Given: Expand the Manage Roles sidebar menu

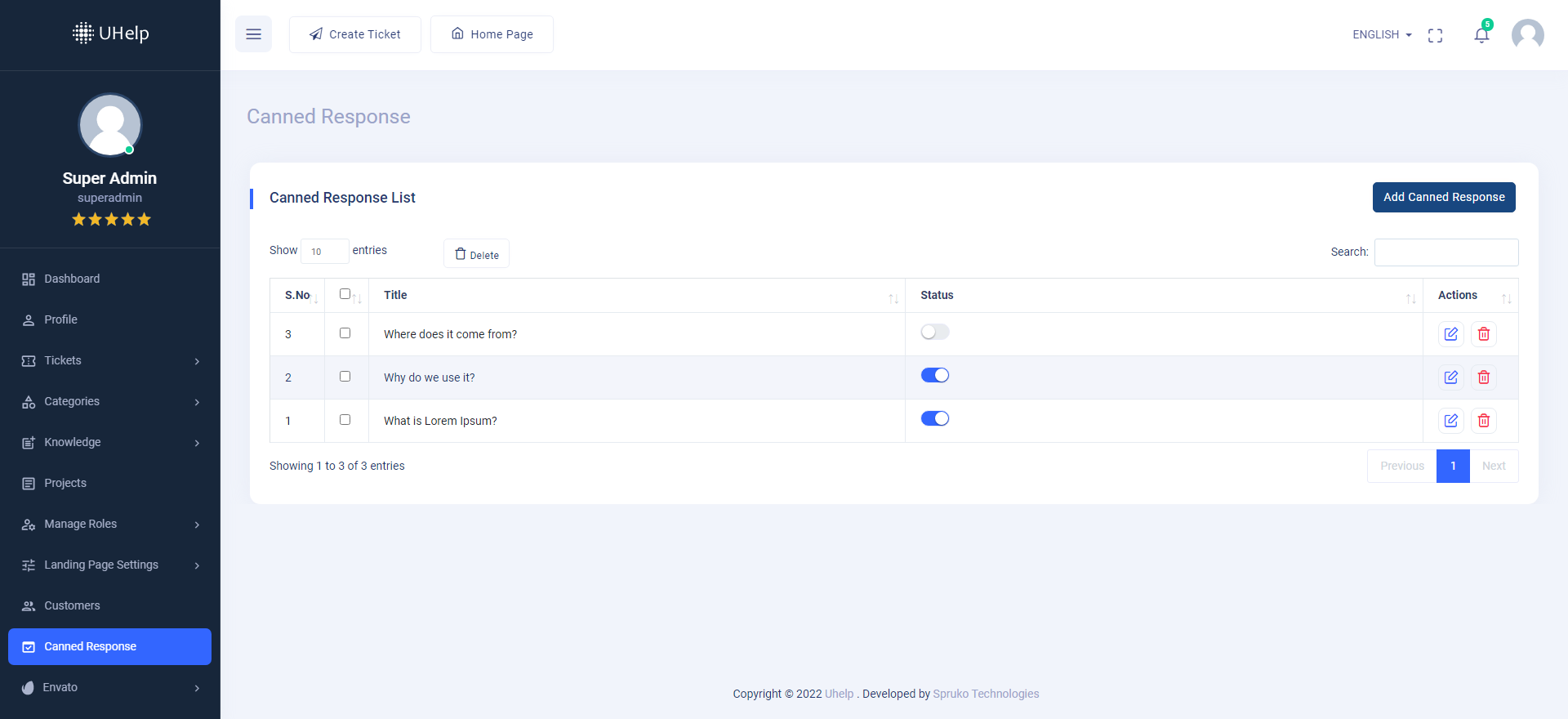Looking at the screenshot, I should click(x=109, y=524).
